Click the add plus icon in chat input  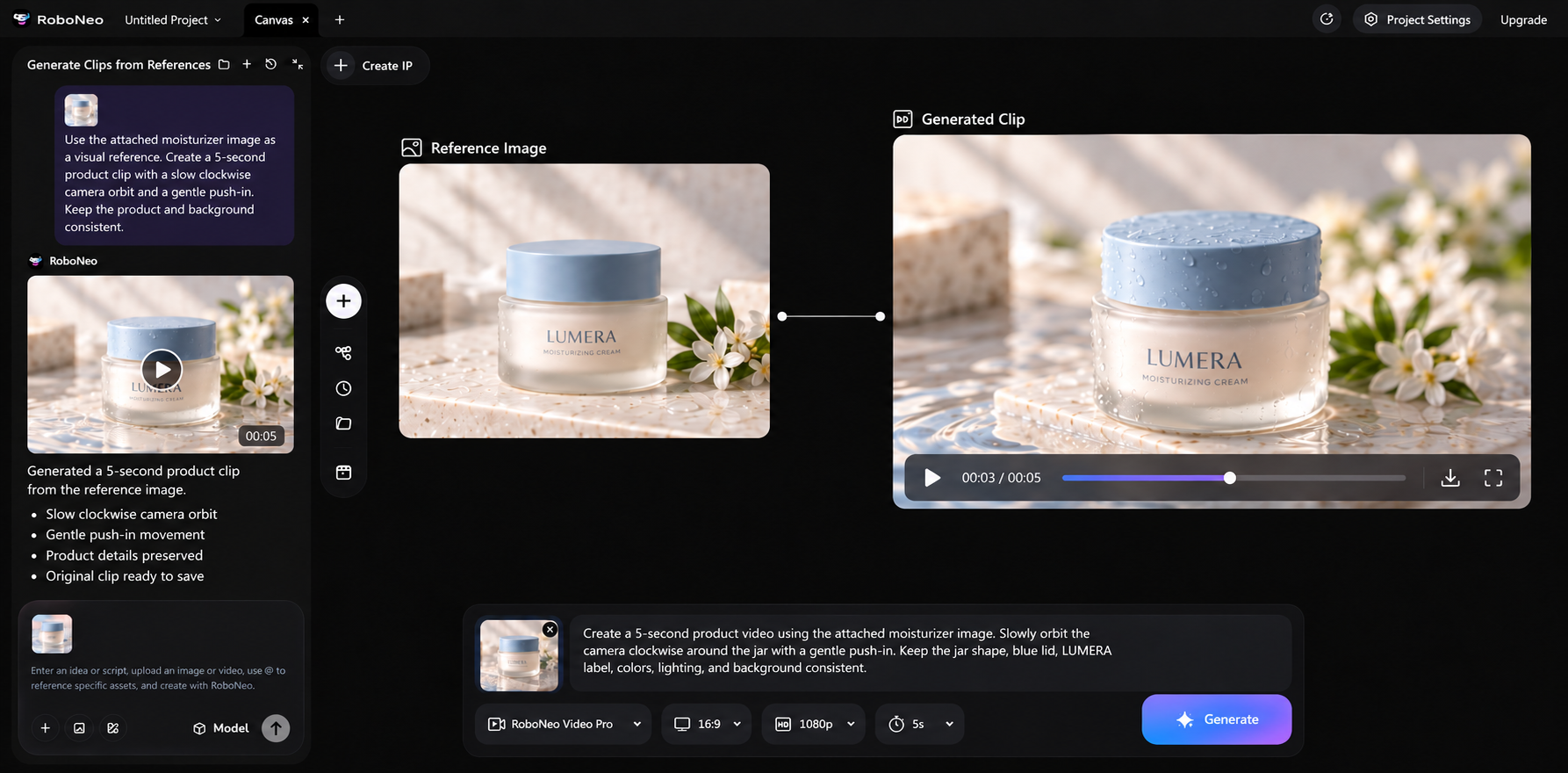(46, 727)
